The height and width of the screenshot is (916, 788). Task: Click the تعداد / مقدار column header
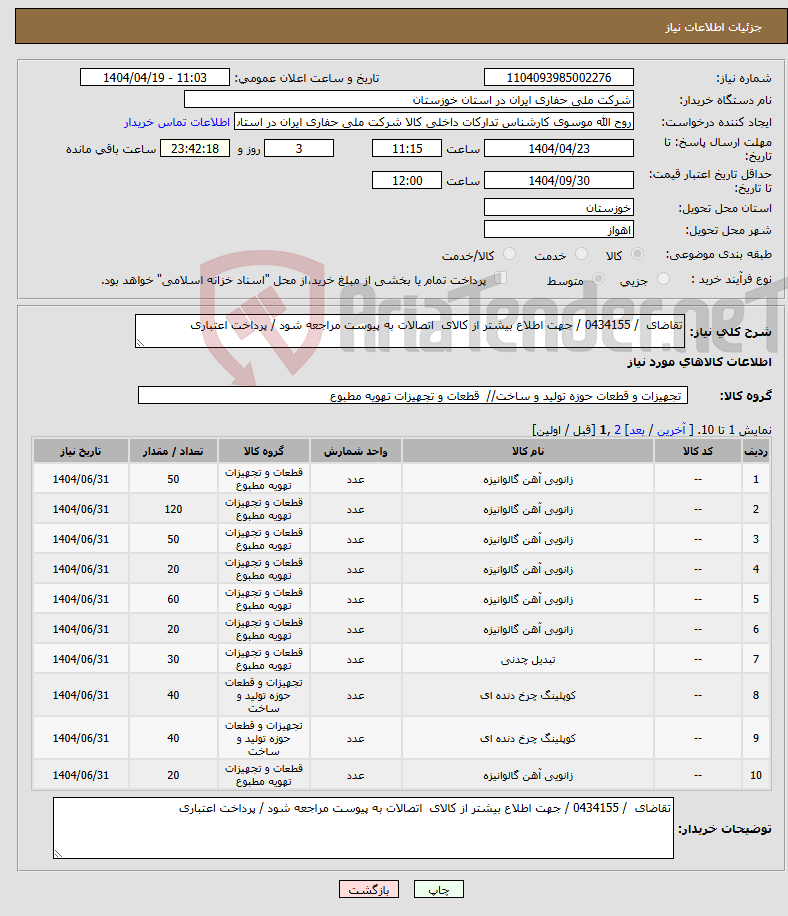tap(173, 451)
